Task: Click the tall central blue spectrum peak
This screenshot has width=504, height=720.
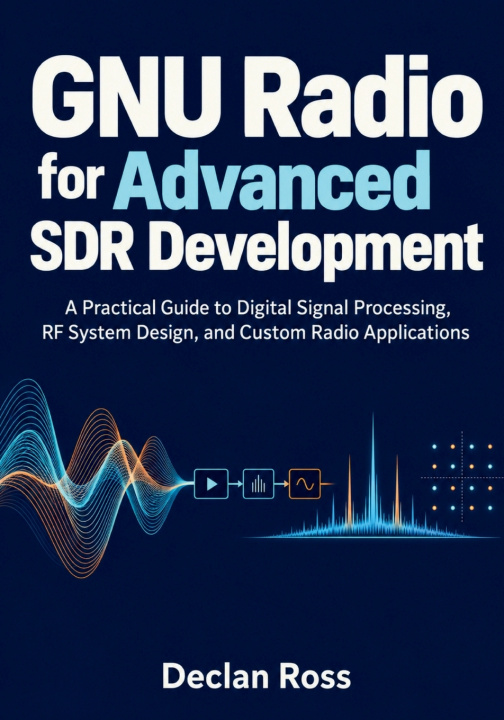Action: 373,473
